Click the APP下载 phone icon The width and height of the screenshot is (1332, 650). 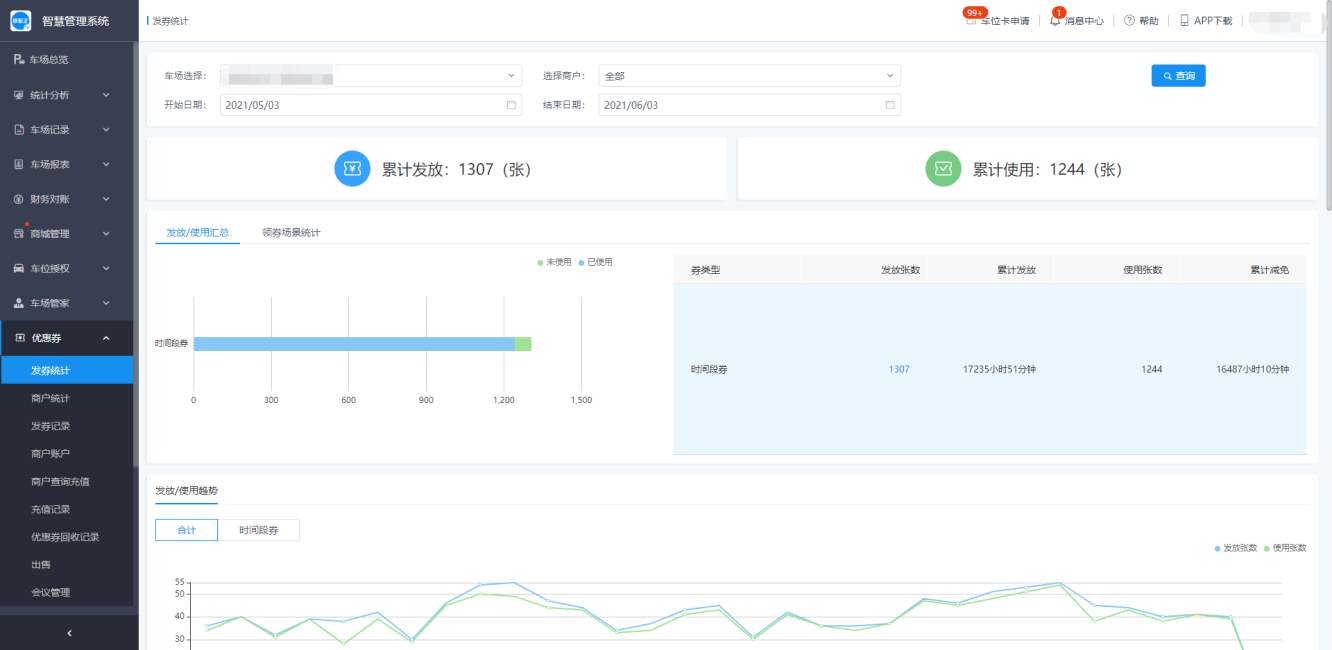pyautogui.click(x=1184, y=21)
